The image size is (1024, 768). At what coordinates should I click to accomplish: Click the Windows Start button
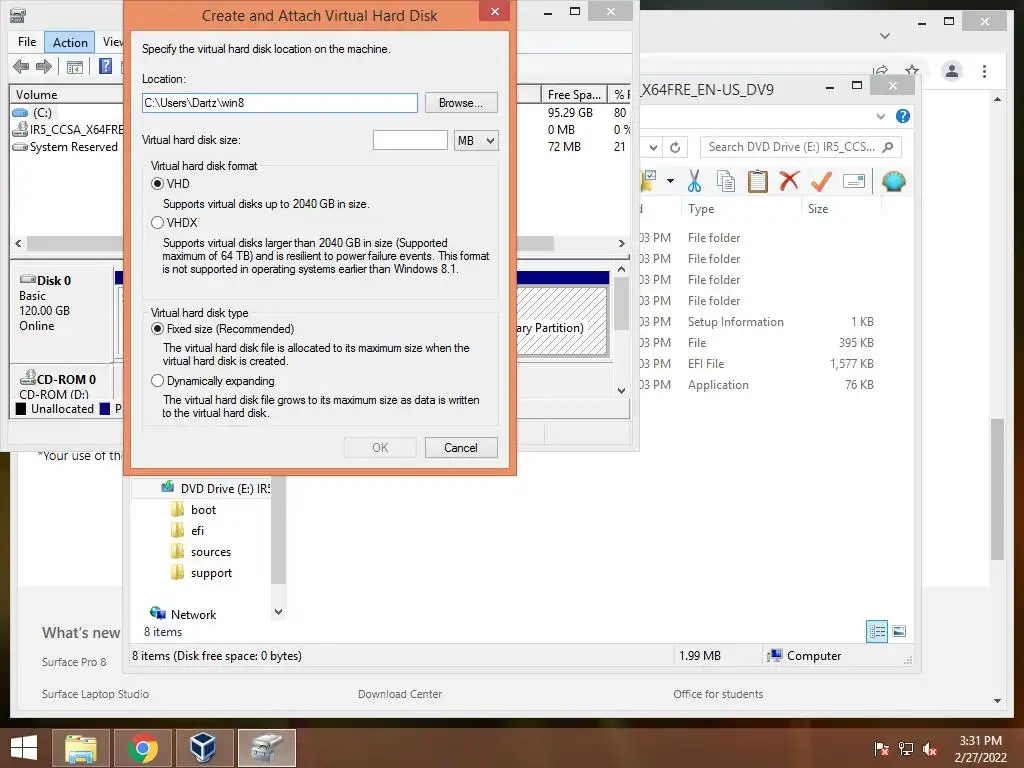24,748
